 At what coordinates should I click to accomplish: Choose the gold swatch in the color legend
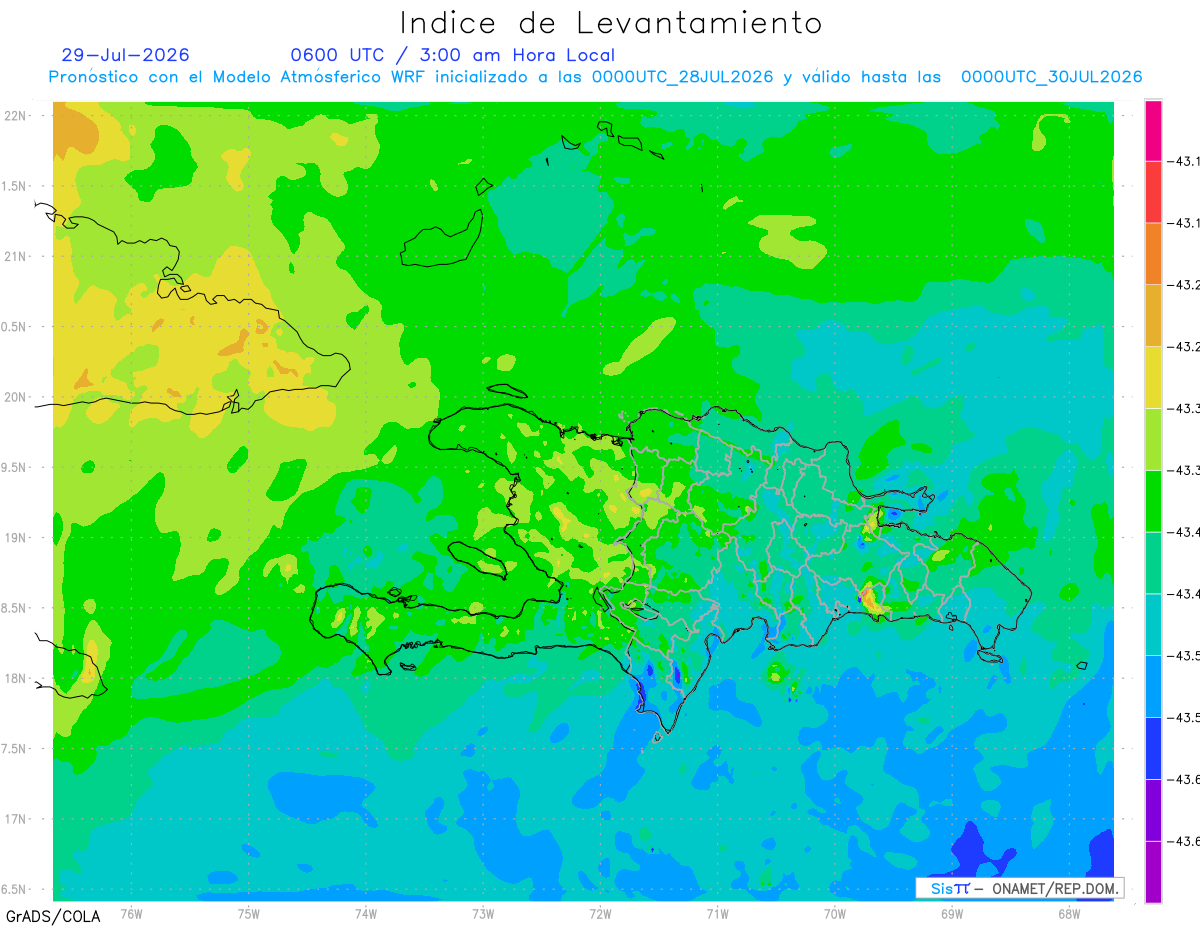(1153, 316)
